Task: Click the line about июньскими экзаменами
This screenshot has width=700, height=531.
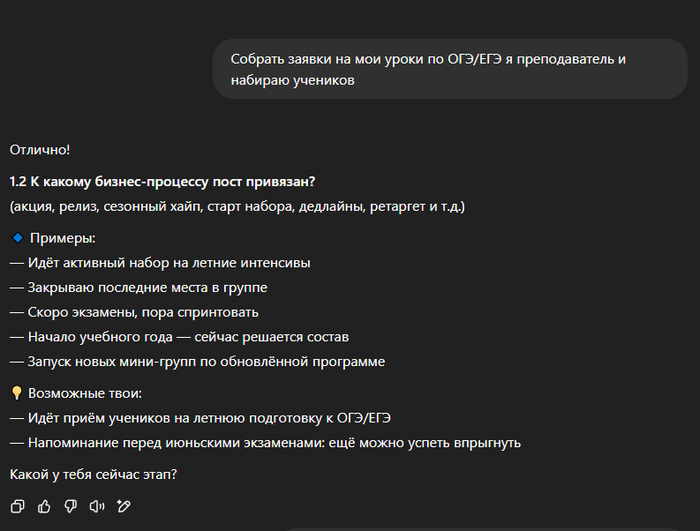Action: click(265, 443)
